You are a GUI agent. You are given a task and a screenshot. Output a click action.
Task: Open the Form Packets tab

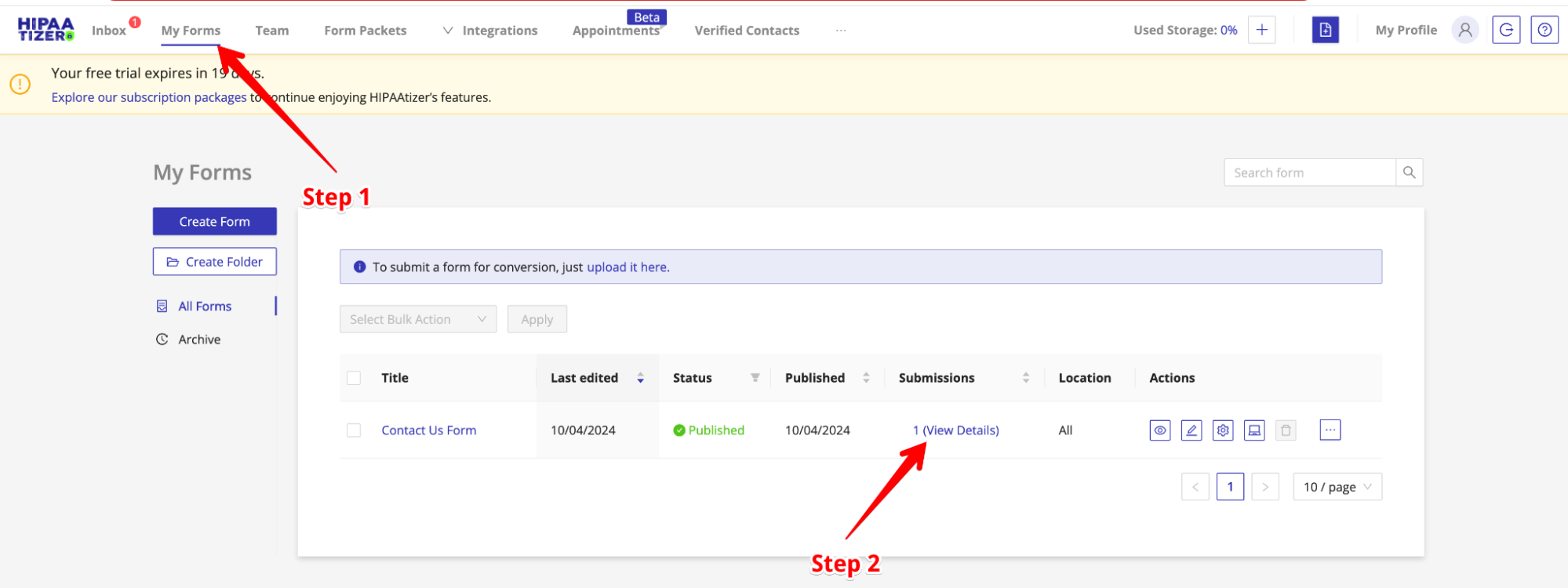[x=365, y=31]
